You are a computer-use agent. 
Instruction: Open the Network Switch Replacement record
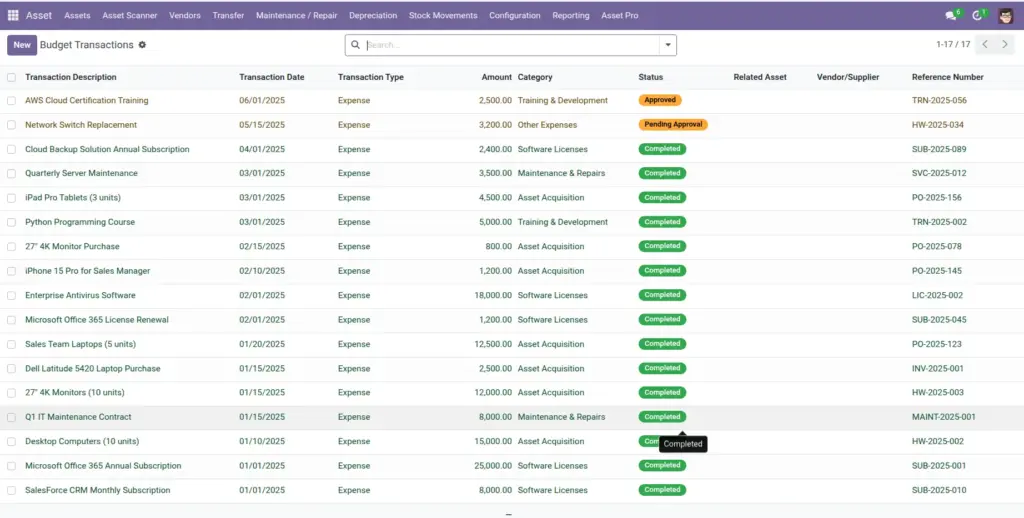[81, 125]
